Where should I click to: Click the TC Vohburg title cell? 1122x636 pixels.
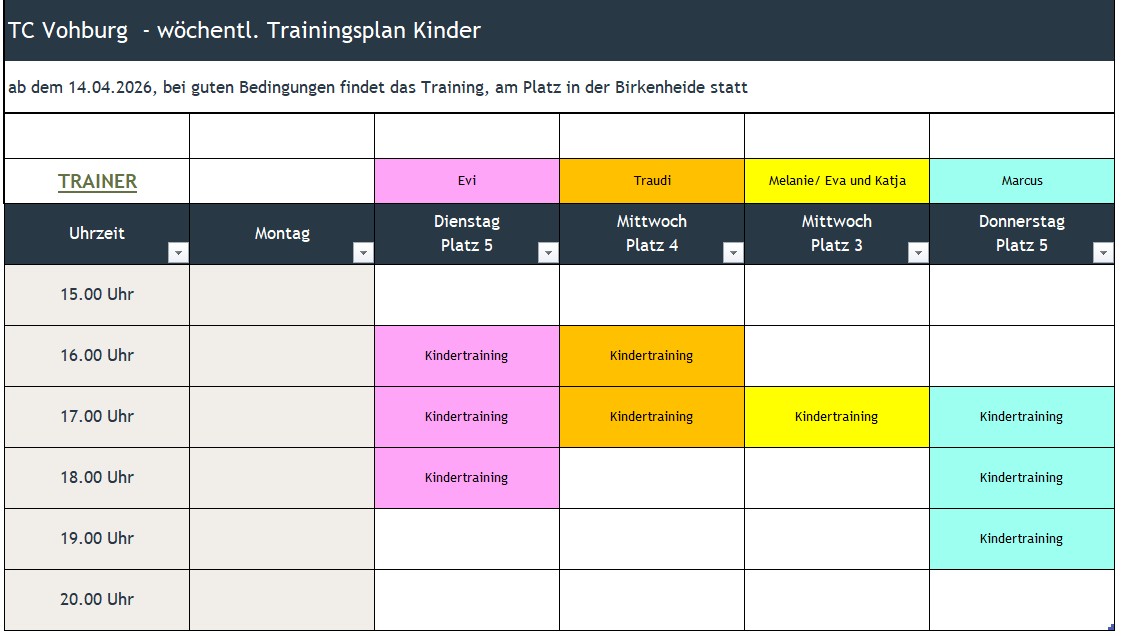(560, 31)
